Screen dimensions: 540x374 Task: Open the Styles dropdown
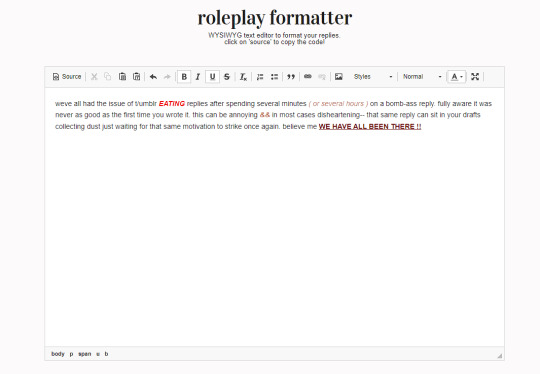373,76
